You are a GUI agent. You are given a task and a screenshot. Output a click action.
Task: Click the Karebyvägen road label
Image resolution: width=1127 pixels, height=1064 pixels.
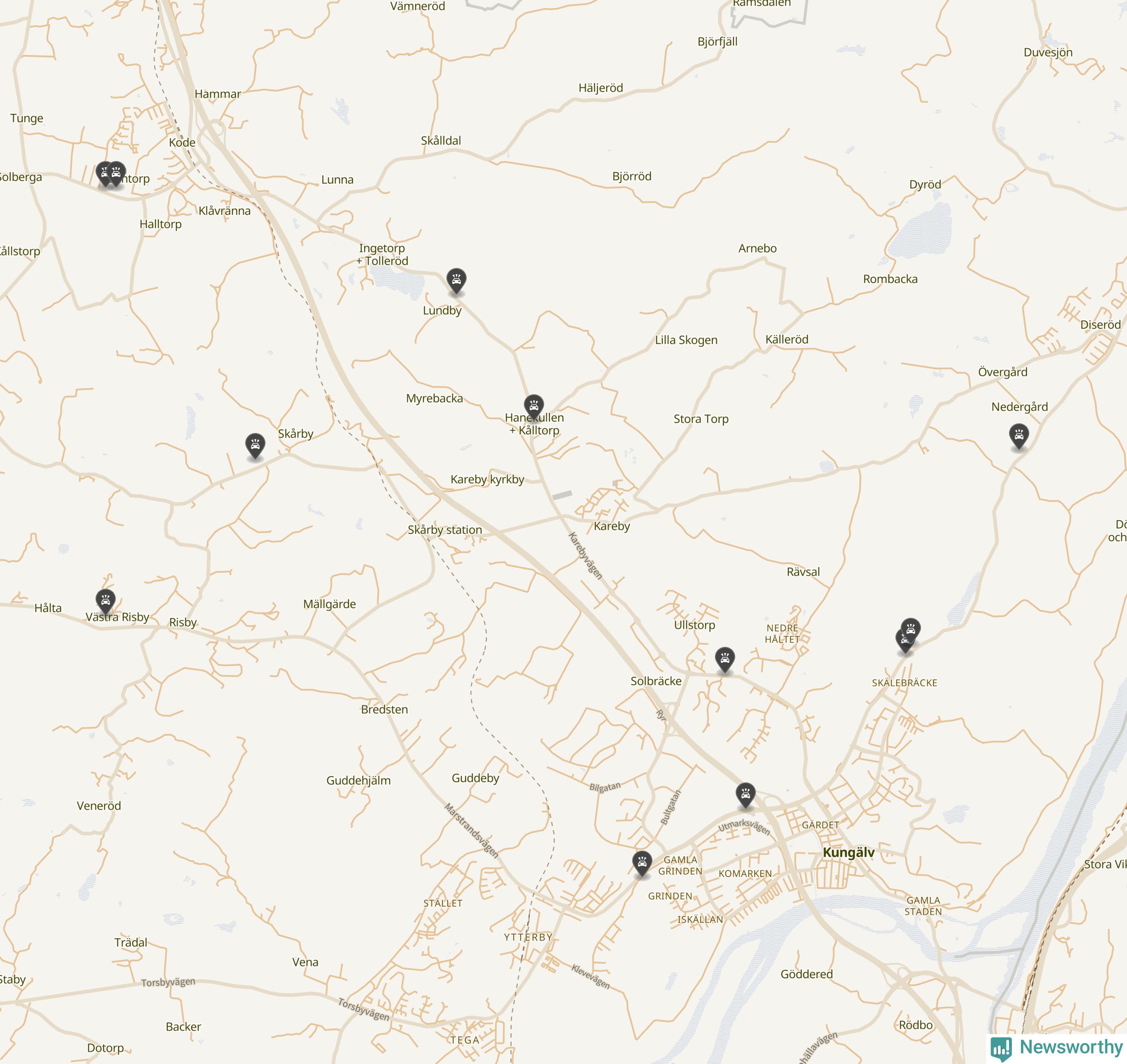point(586,555)
